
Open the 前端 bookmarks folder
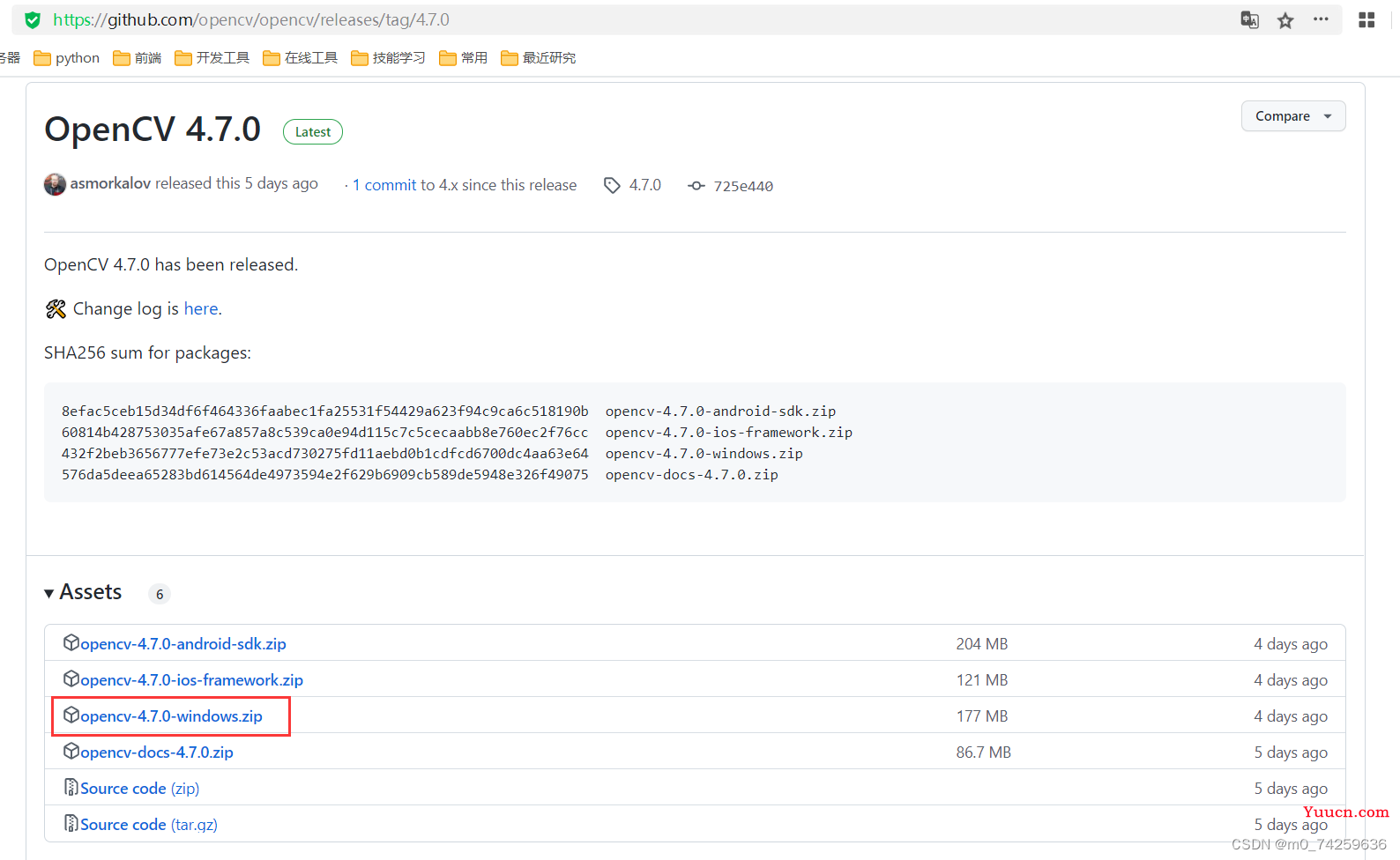point(138,58)
